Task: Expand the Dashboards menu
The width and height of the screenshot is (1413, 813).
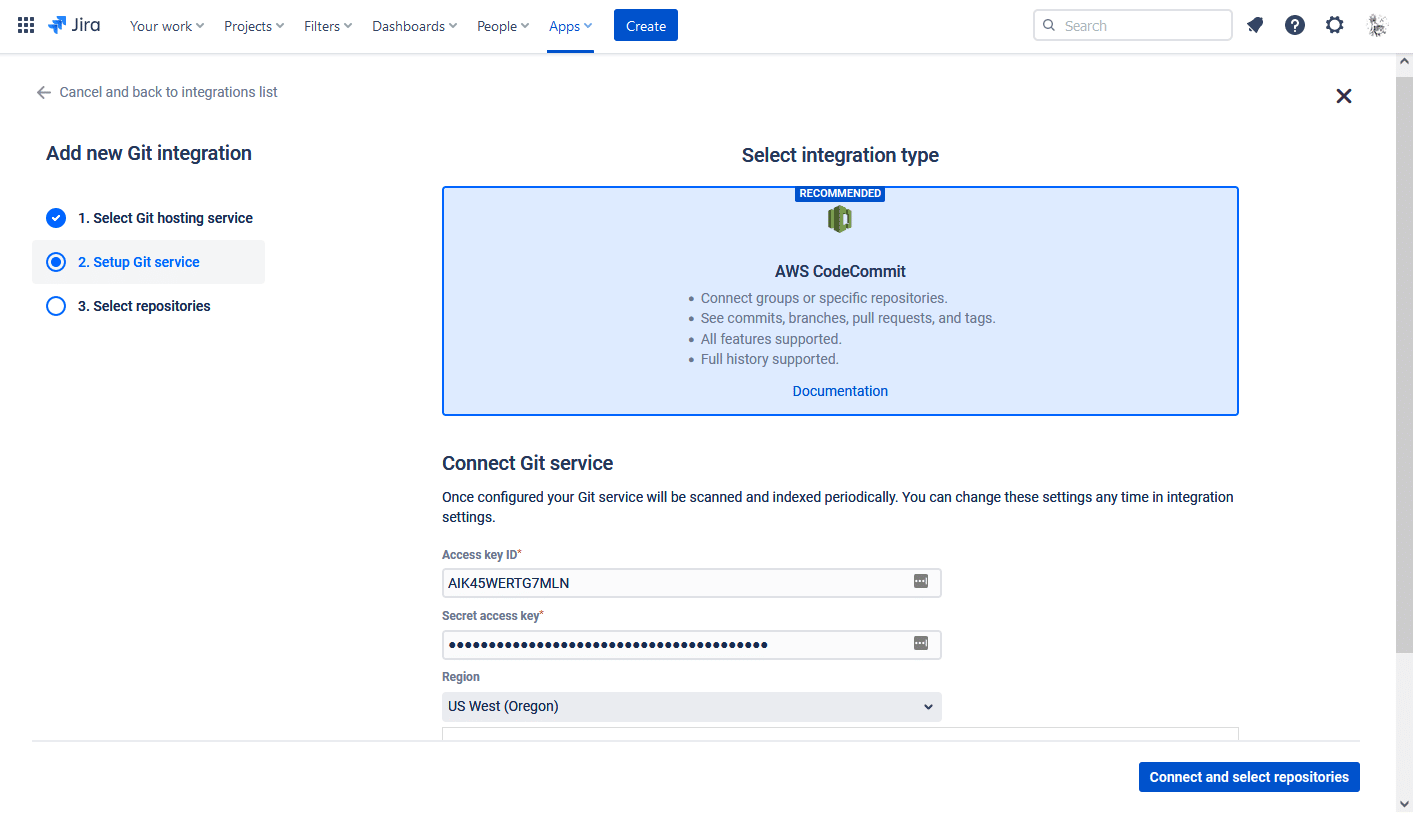Action: pos(415,26)
